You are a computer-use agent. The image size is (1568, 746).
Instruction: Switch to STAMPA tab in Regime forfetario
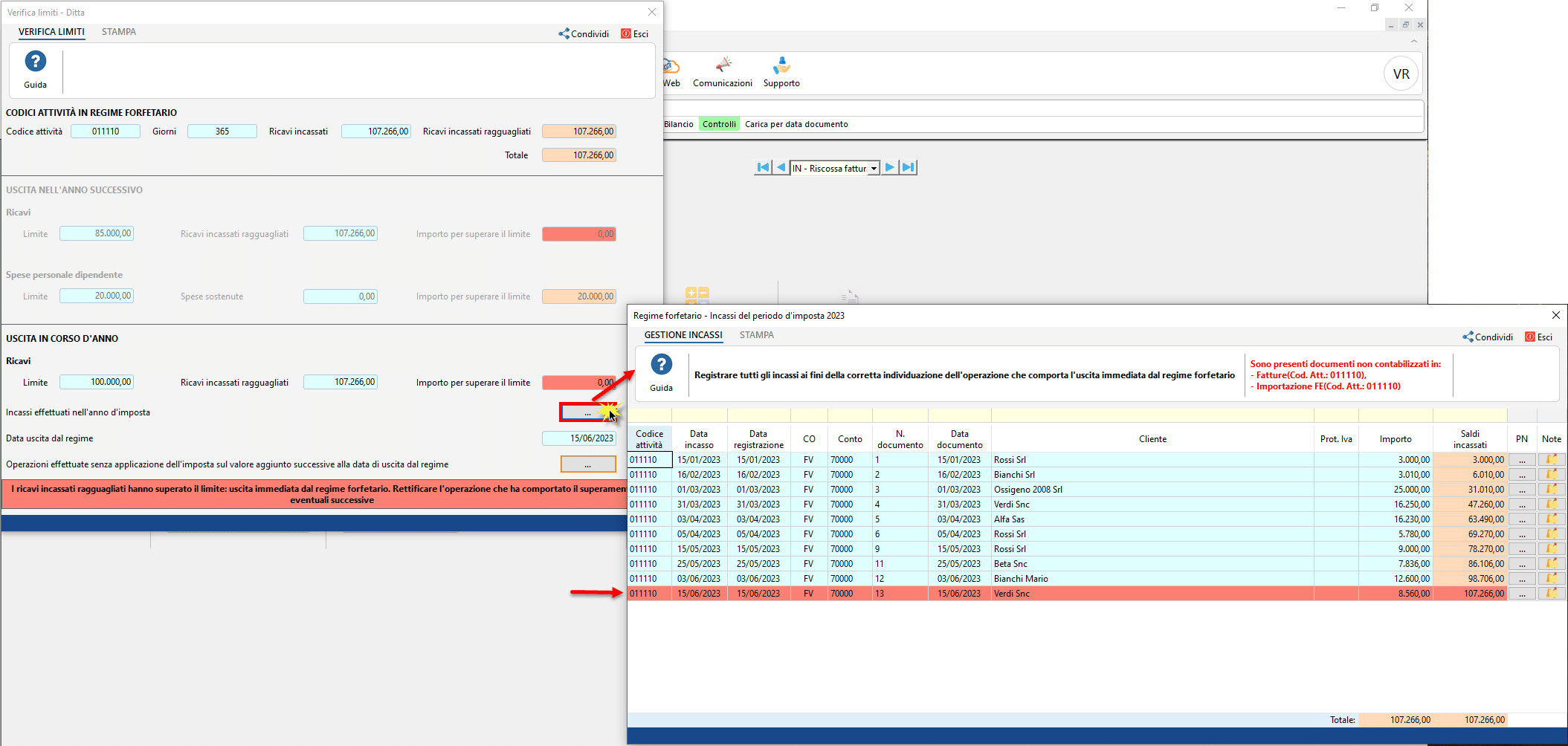tap(757, 335)
